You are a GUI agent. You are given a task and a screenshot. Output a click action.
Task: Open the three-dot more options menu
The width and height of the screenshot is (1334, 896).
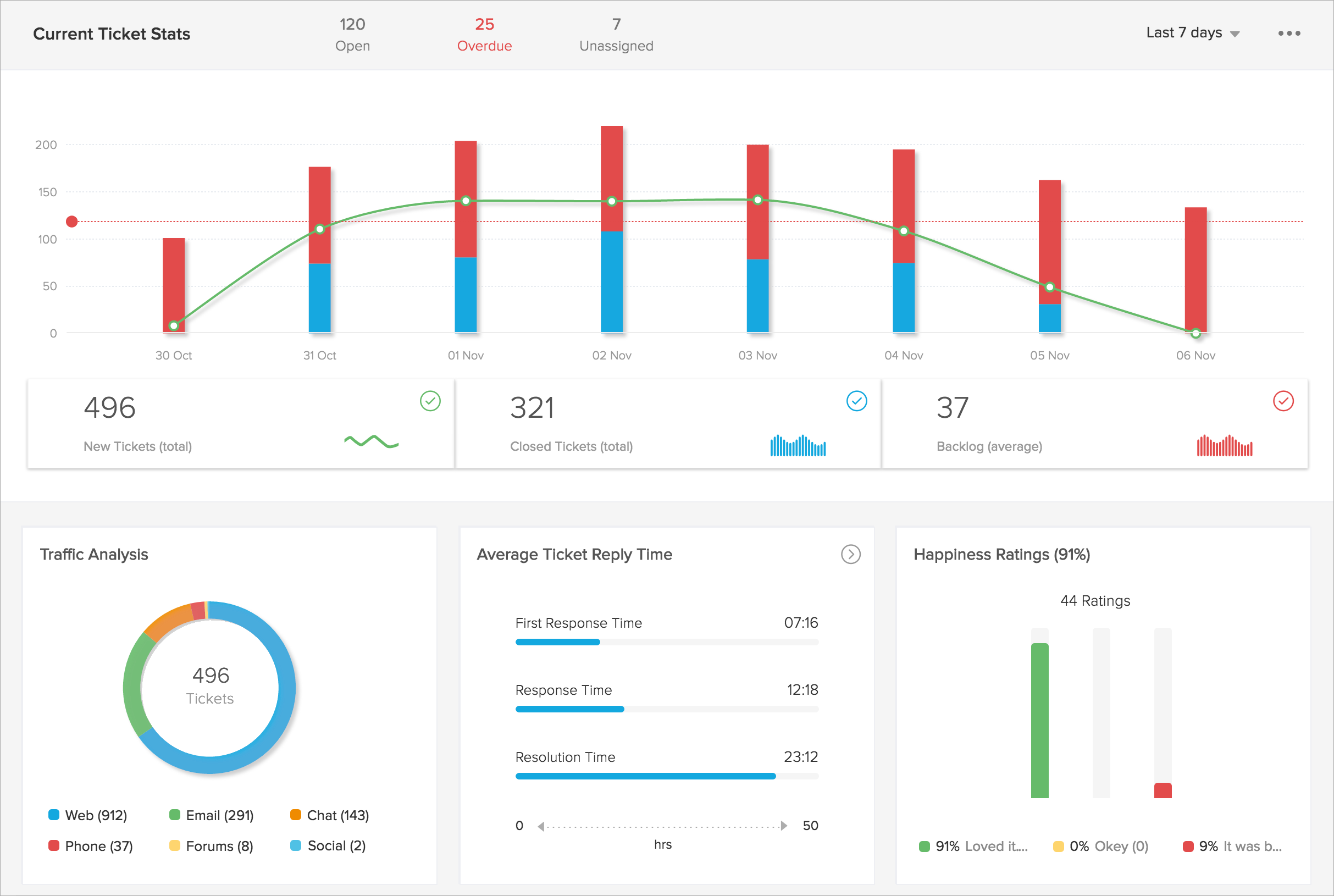(1289, 33)
